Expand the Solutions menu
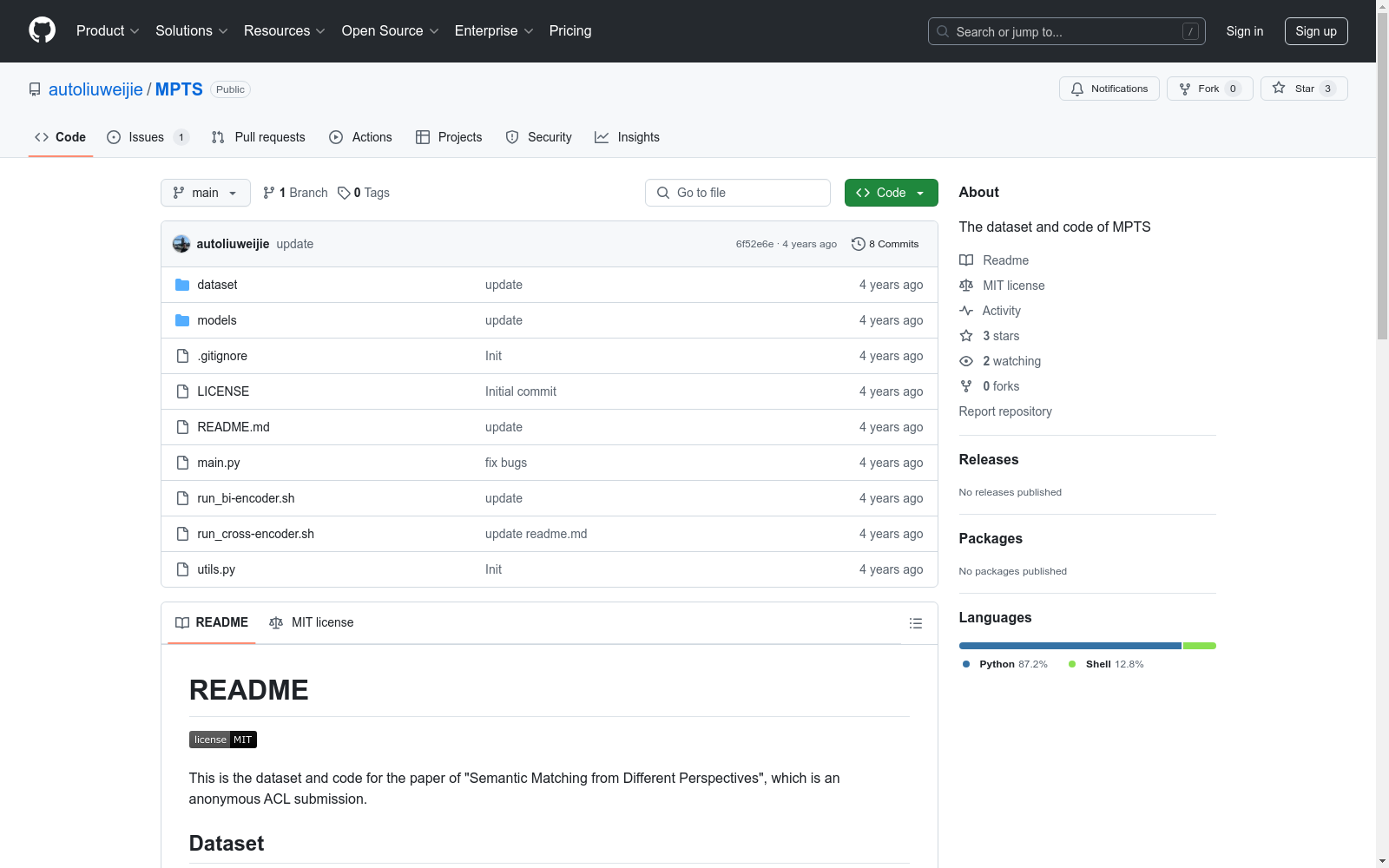The width and height of the screenshot is (1389, 868). tap(192, 30)
